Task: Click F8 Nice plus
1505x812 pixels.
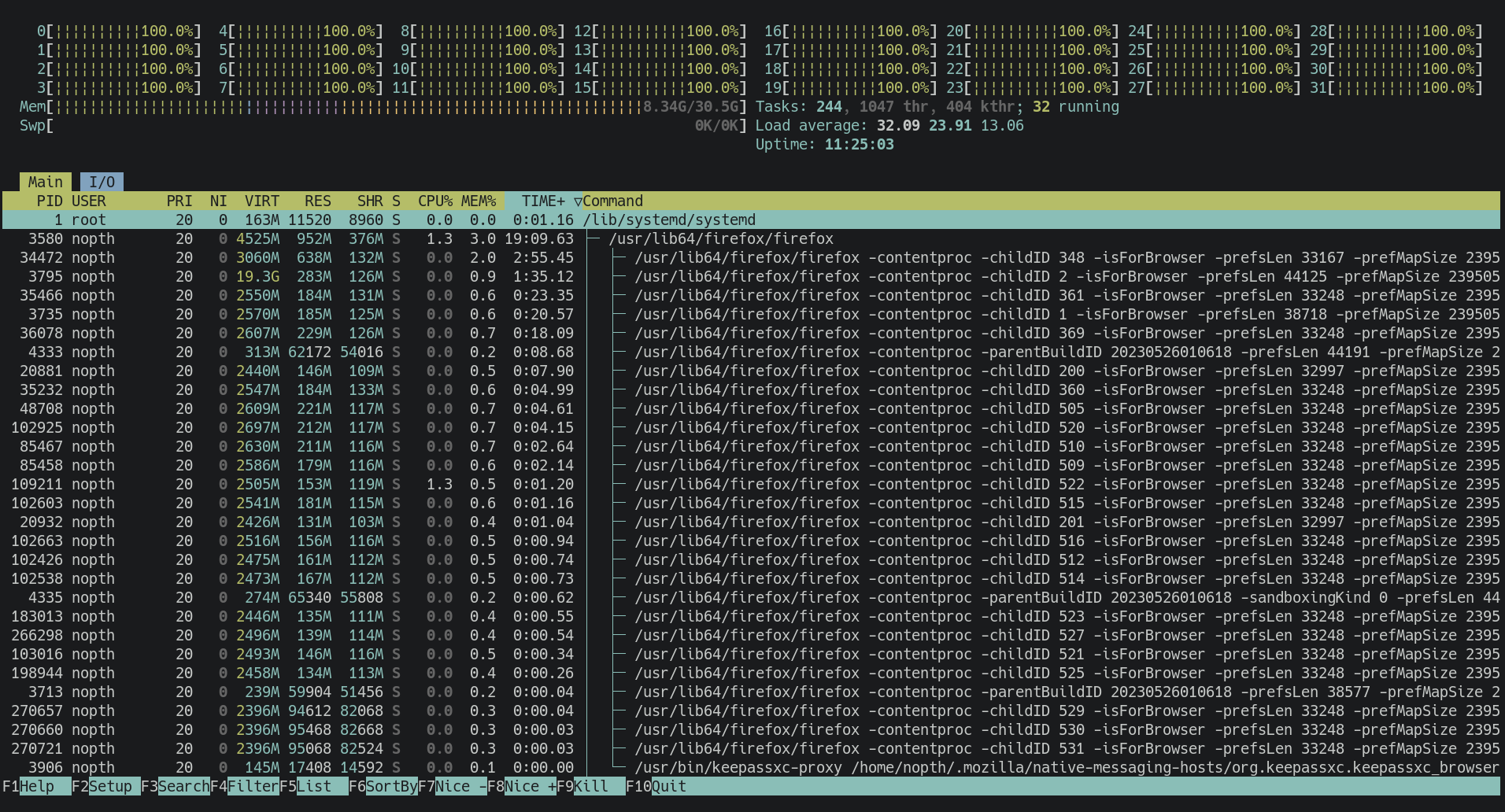Action: point(521,786)
